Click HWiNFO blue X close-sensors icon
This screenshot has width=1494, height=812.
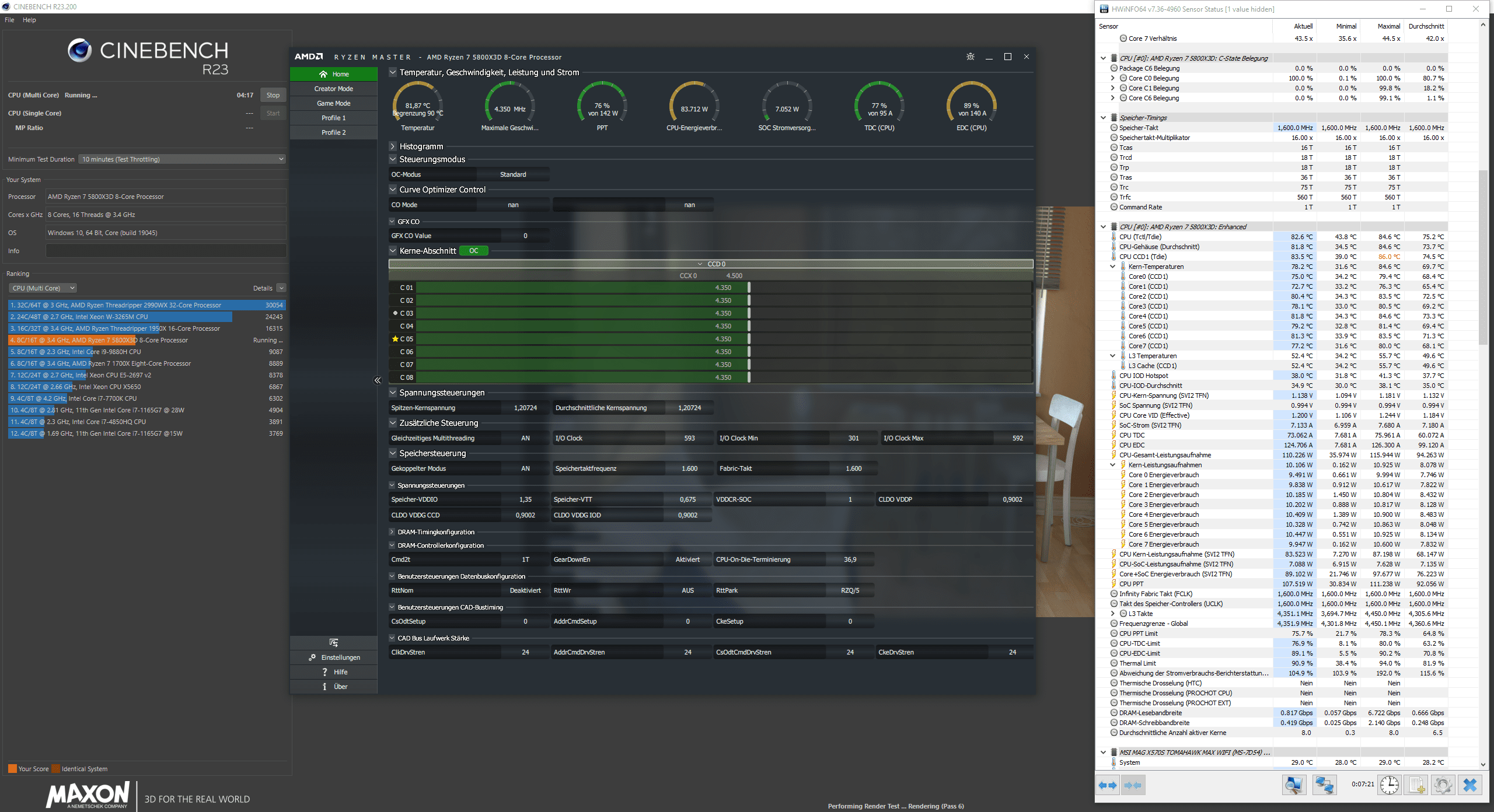pyautogui.click(x=1470, y=785)
